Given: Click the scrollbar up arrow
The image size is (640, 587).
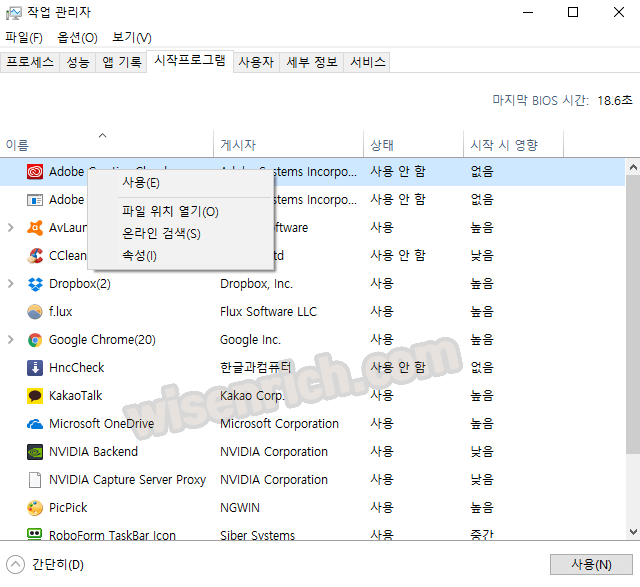Looking at the screenshot, I should coord(633,167).
